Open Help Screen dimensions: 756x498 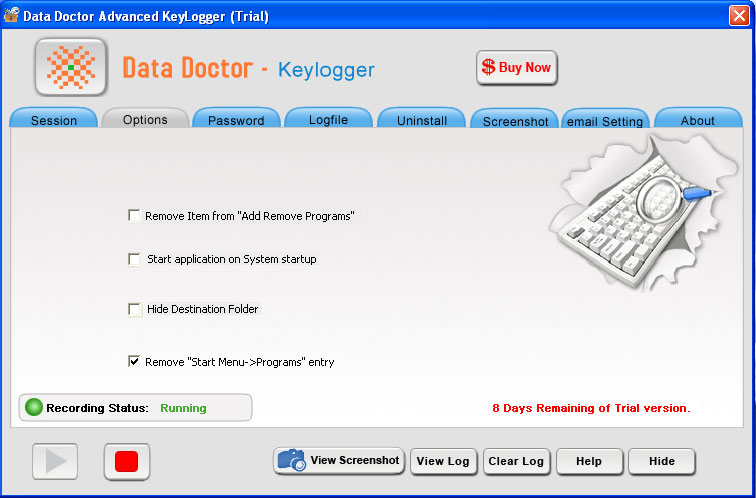coord(589,461)
